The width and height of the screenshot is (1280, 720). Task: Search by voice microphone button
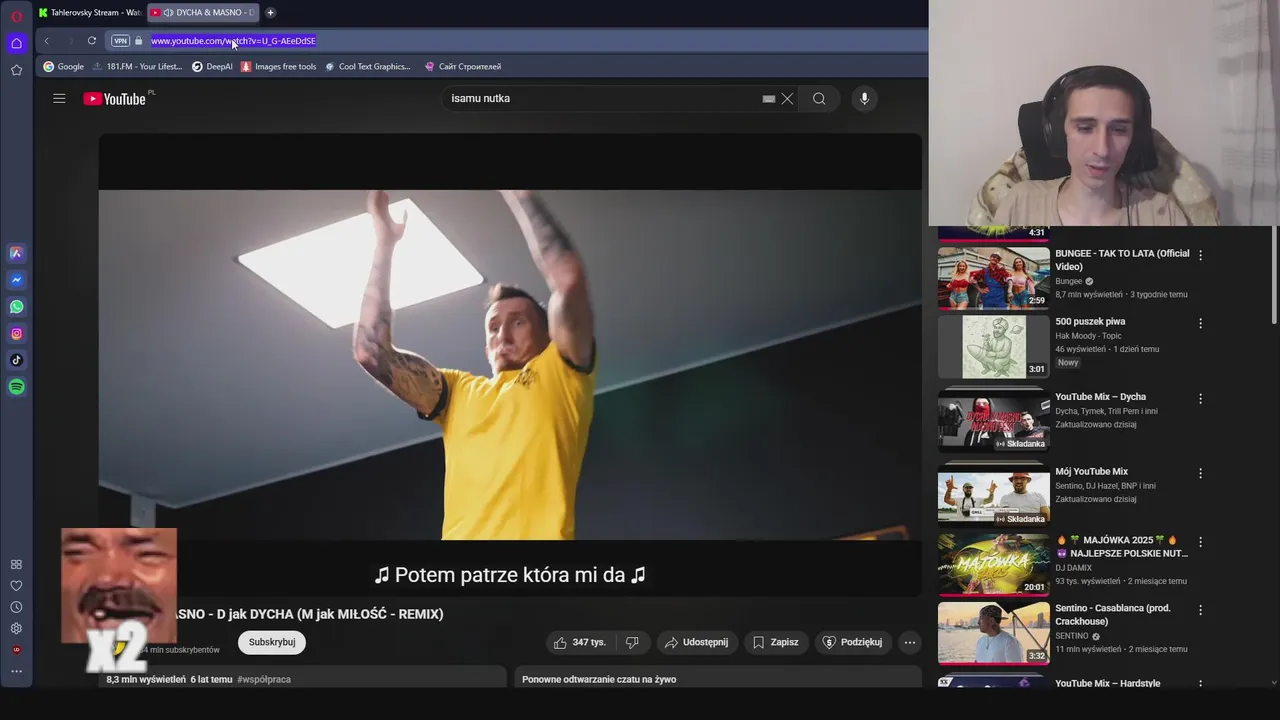864,98
